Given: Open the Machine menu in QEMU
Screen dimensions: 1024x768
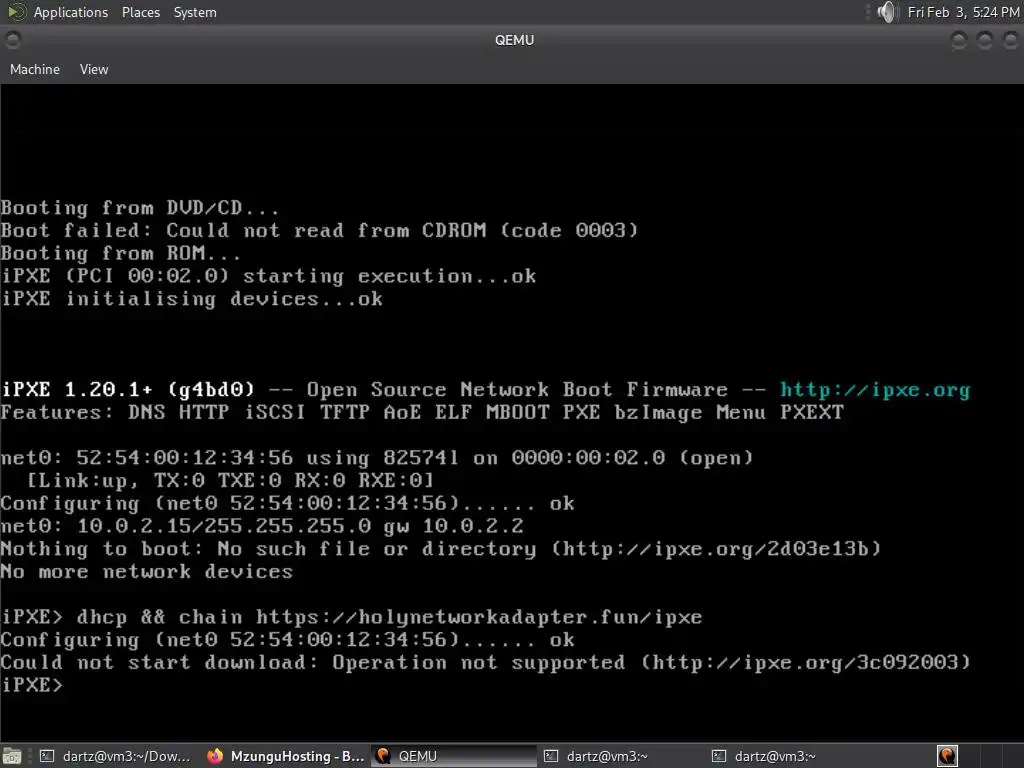Looking at the screenshot, I should 35,69.
